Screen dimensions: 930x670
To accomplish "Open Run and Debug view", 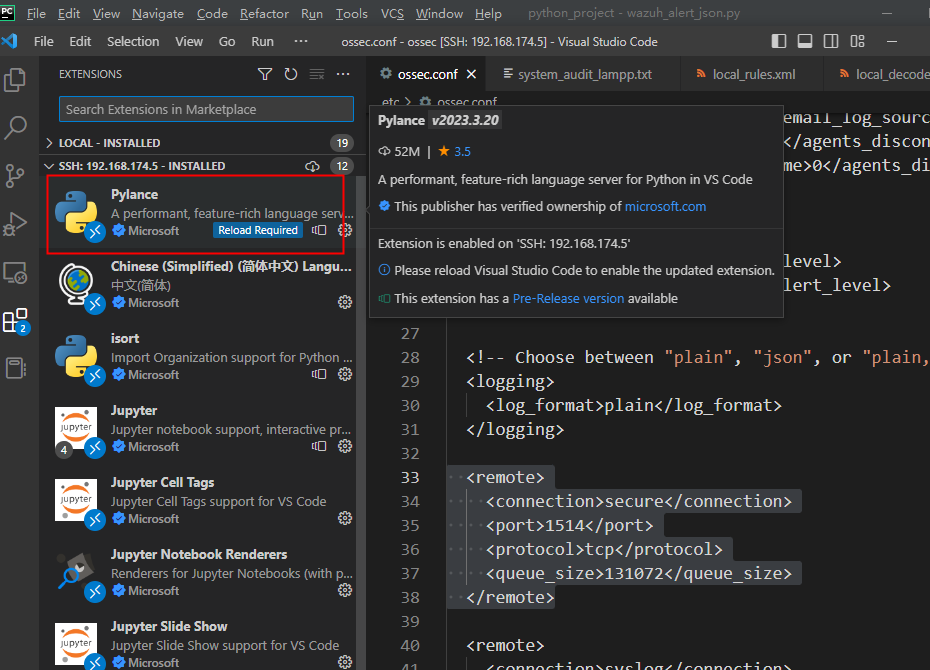I will [x=15, y=224].
